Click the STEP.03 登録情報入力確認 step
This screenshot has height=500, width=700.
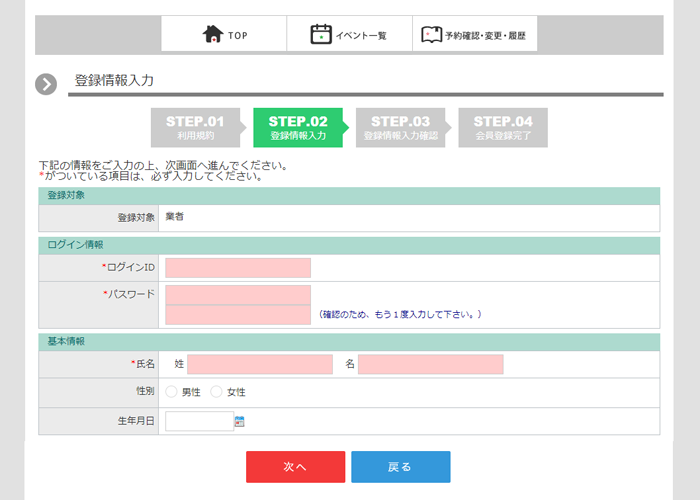[x=400, y=127]
